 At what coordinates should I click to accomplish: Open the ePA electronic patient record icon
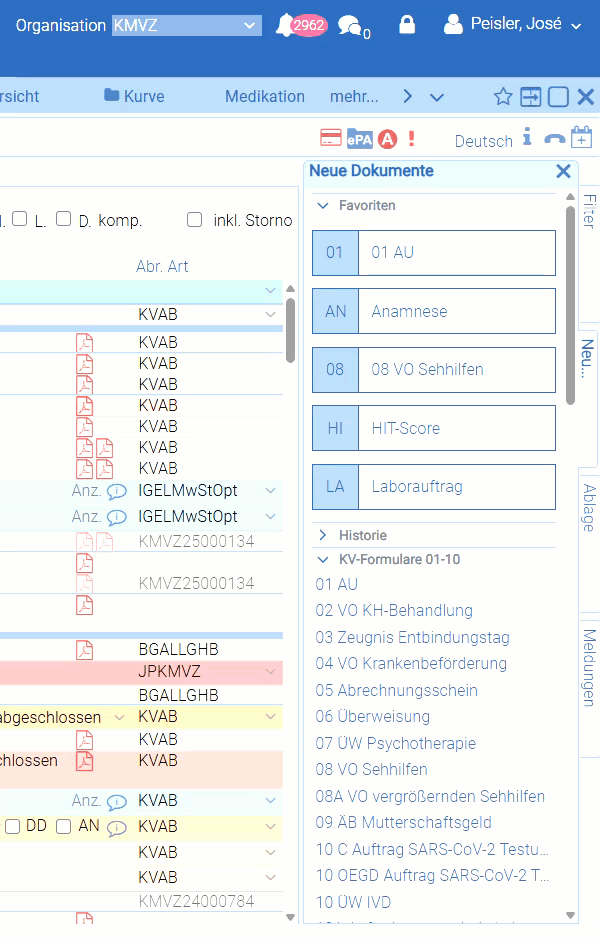click(x=359, y=139)
